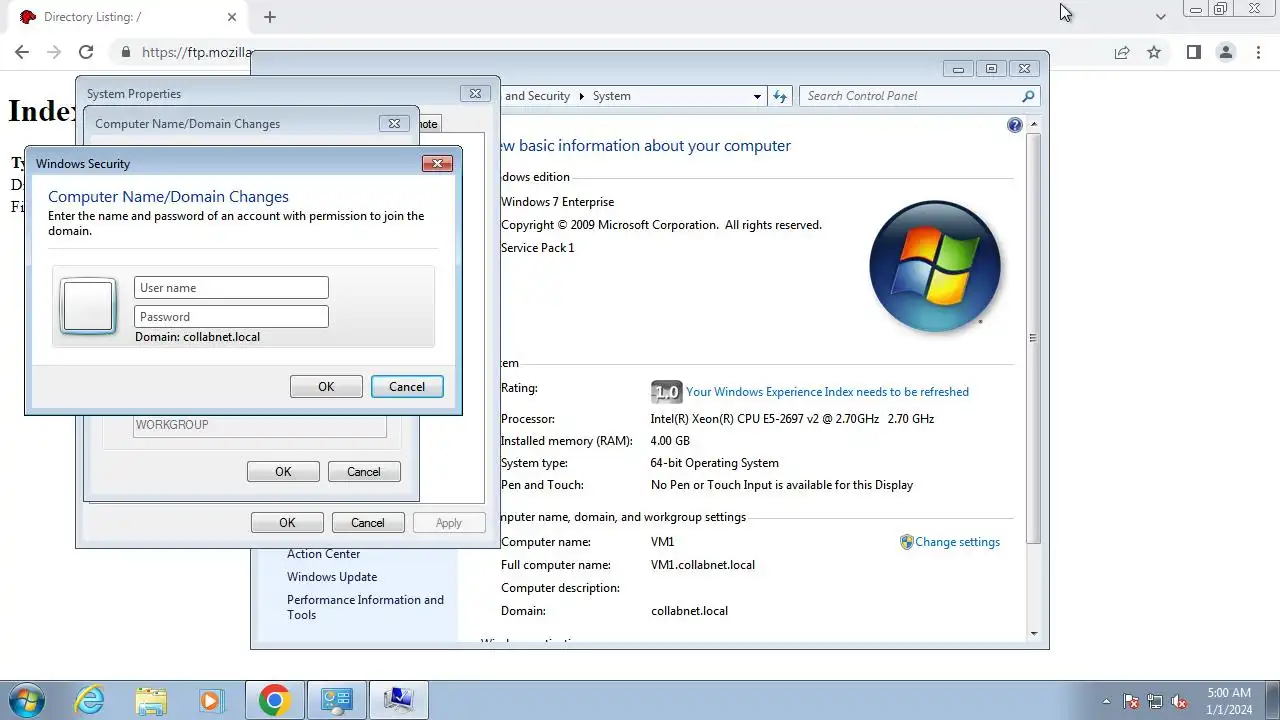Image resolution: width=1280 pixels, height=720 pixels.
Task: Open Windows Media Player from taskbar
Action: pyautogui.click(x=211, y=700)
